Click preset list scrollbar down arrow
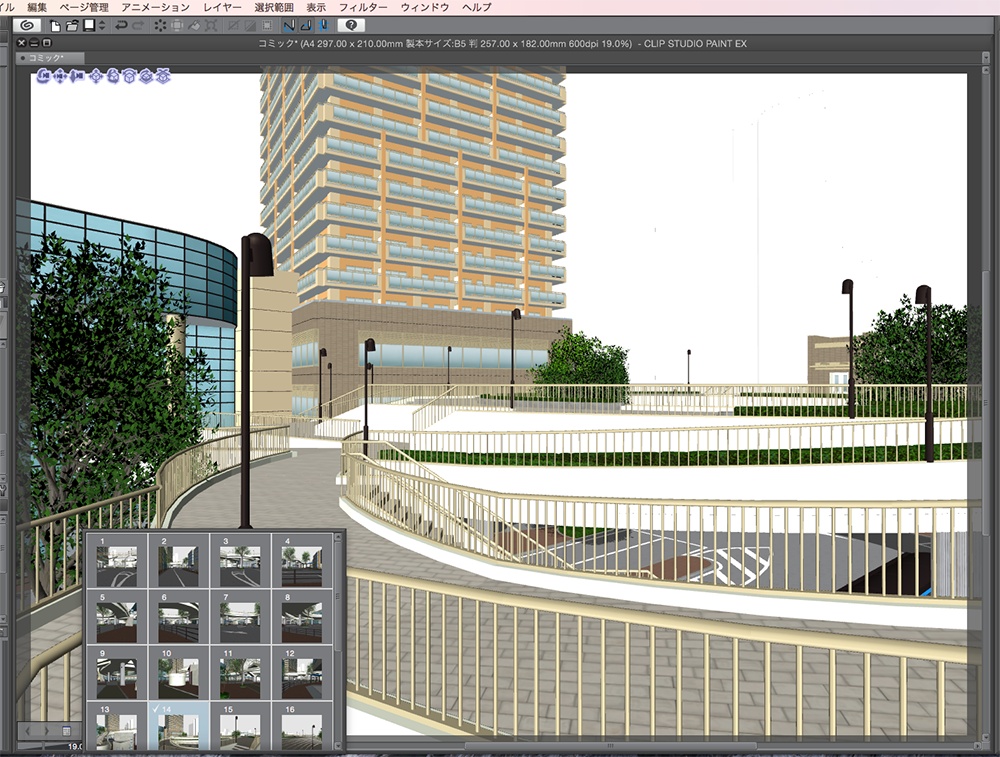 (338, 744)
